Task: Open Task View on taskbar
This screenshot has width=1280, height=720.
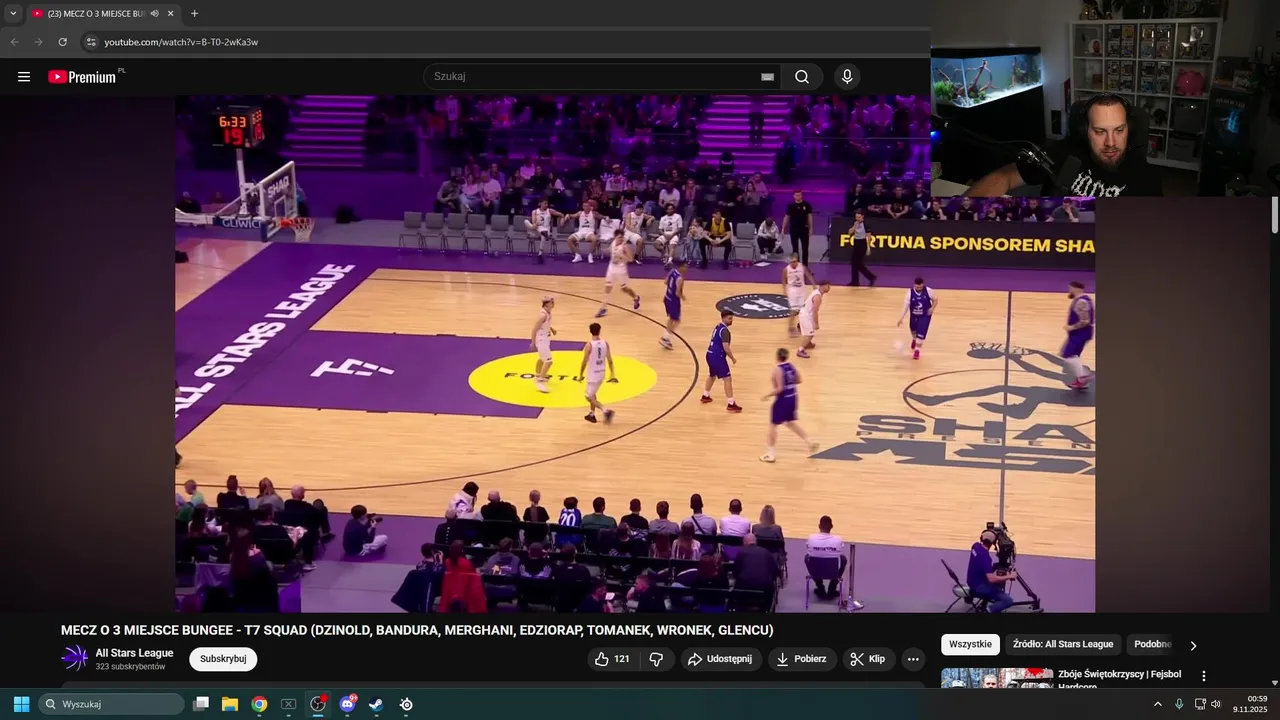Action: click(x=201, y=704)
